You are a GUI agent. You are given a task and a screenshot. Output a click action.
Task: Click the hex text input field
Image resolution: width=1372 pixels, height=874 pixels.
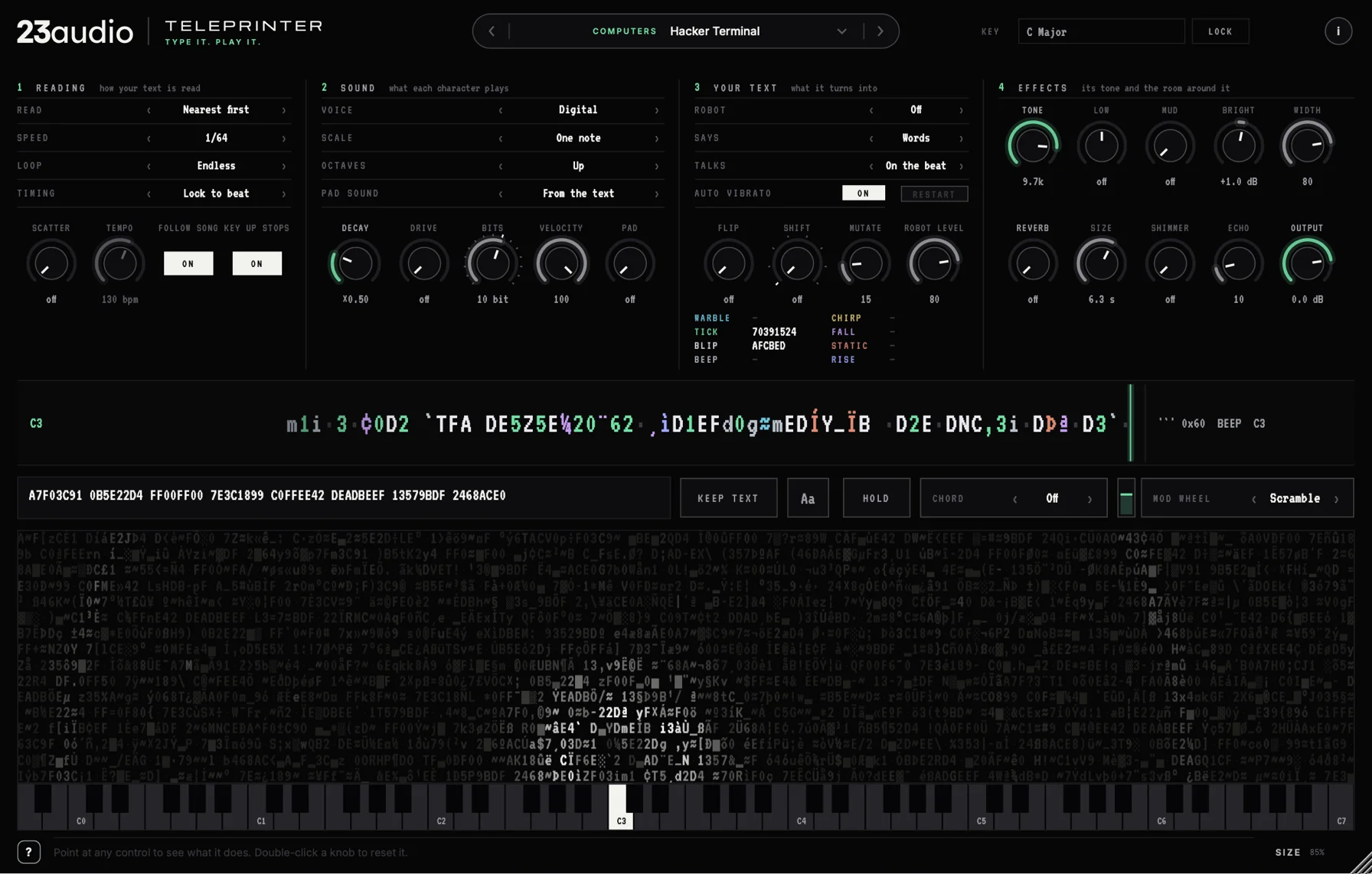[344, 498]
